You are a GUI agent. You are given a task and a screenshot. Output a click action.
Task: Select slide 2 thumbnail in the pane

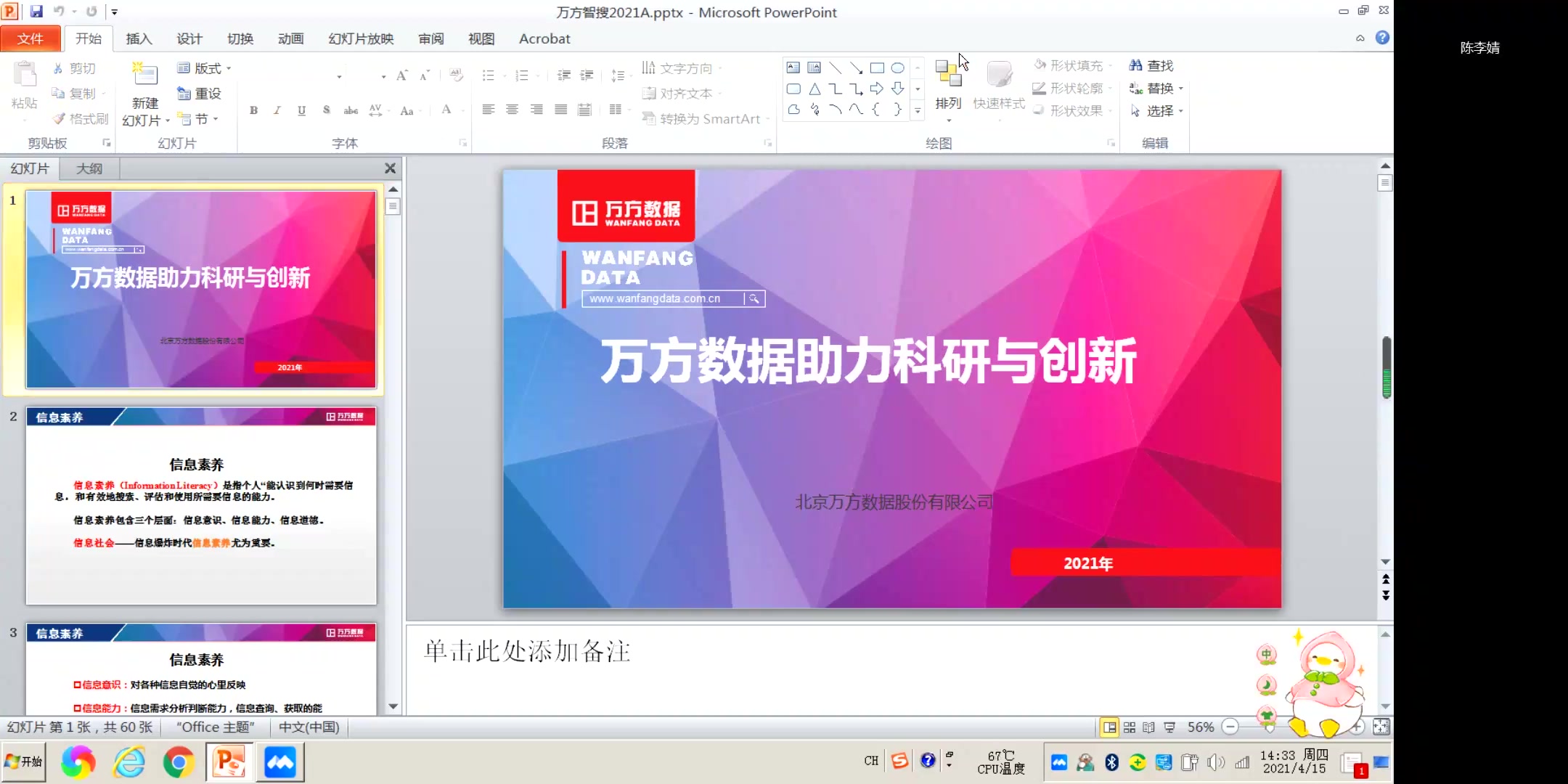pos(201,508)
